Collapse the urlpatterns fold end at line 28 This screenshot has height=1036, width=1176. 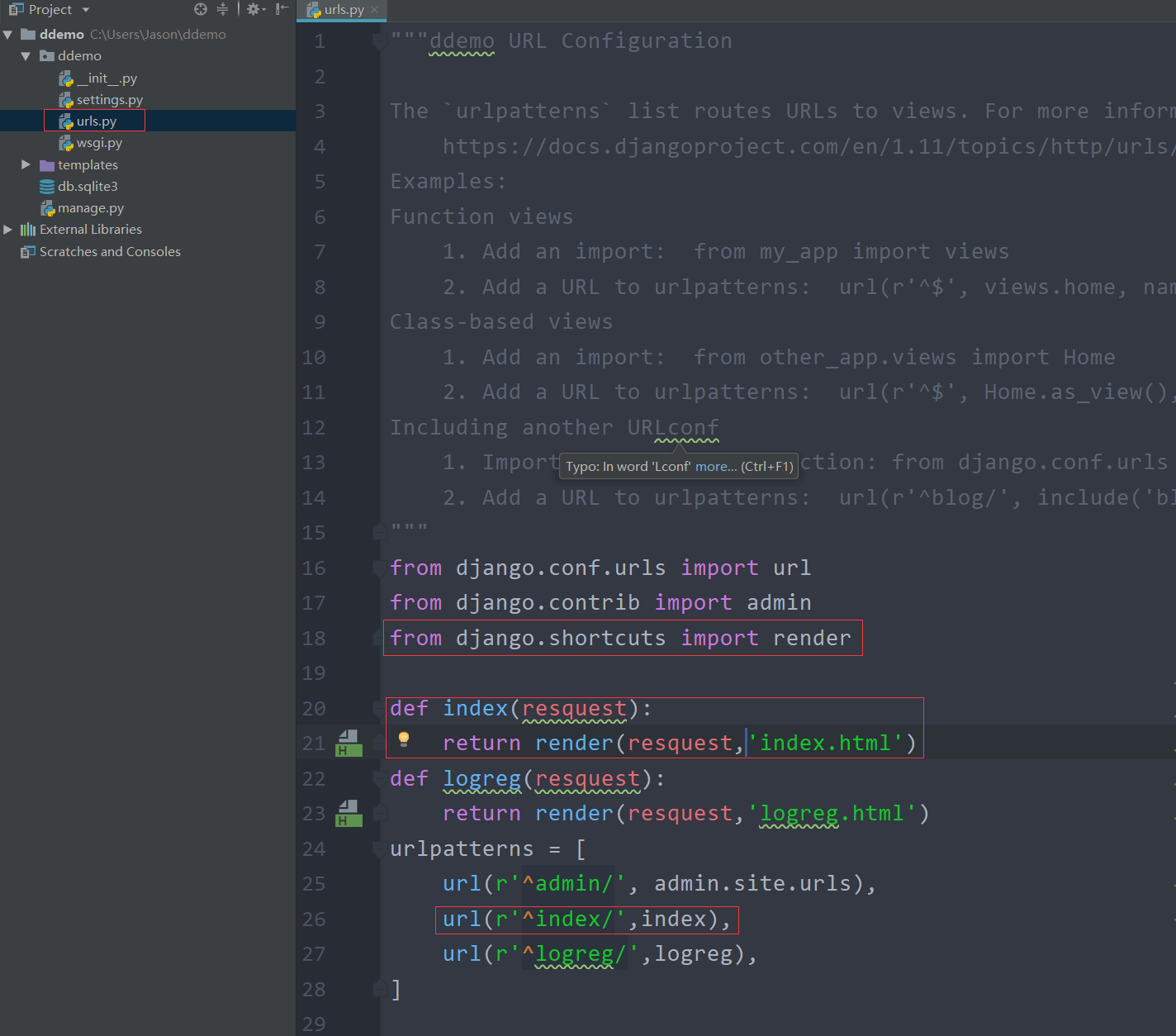[x=379, y=989]
